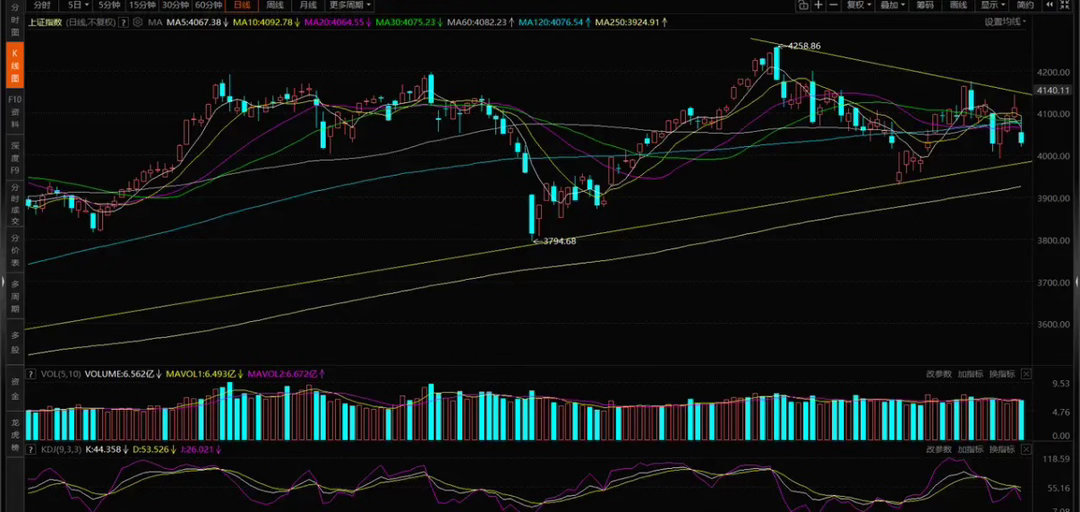This screenshot has height=512, width=1080.
Task: Open the 龙虎榜 sidebar item
Action: [x=15, y=434]
